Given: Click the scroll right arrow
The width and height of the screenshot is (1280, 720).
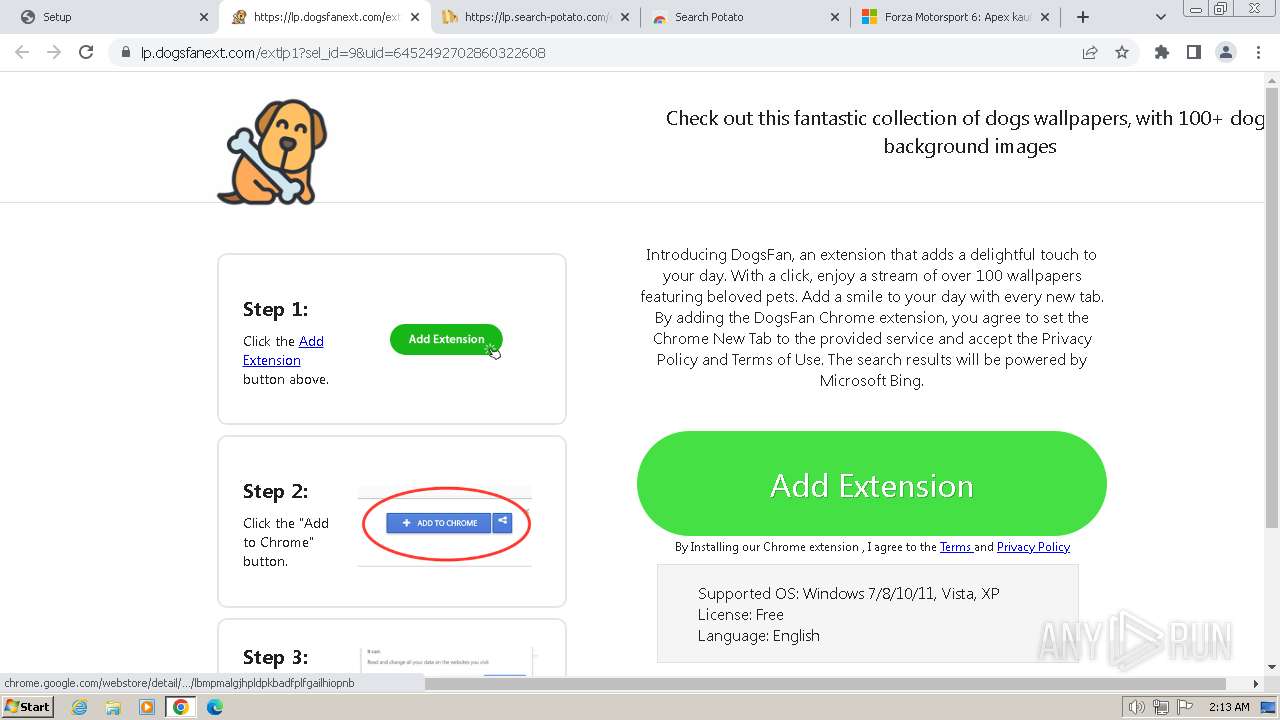Looking at the screenshot, I should 1256,684.
